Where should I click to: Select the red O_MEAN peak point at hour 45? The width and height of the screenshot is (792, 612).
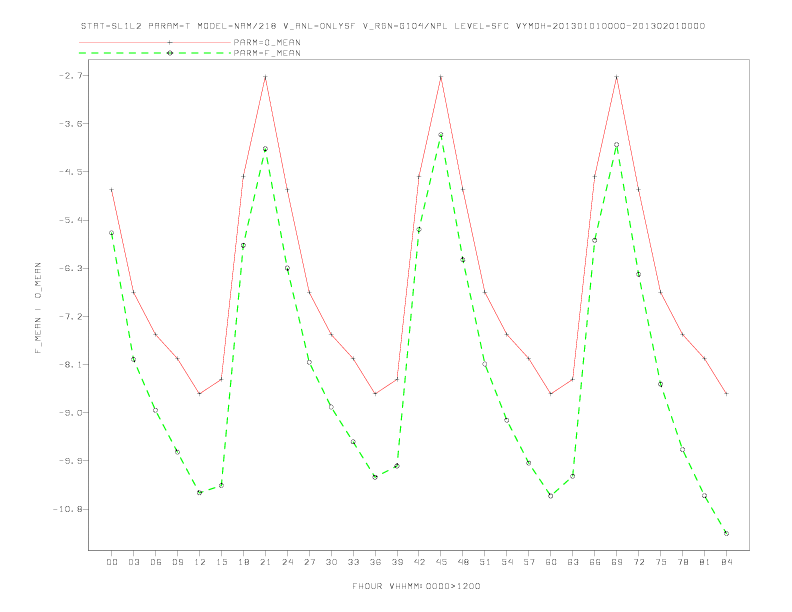coord(441,77)
